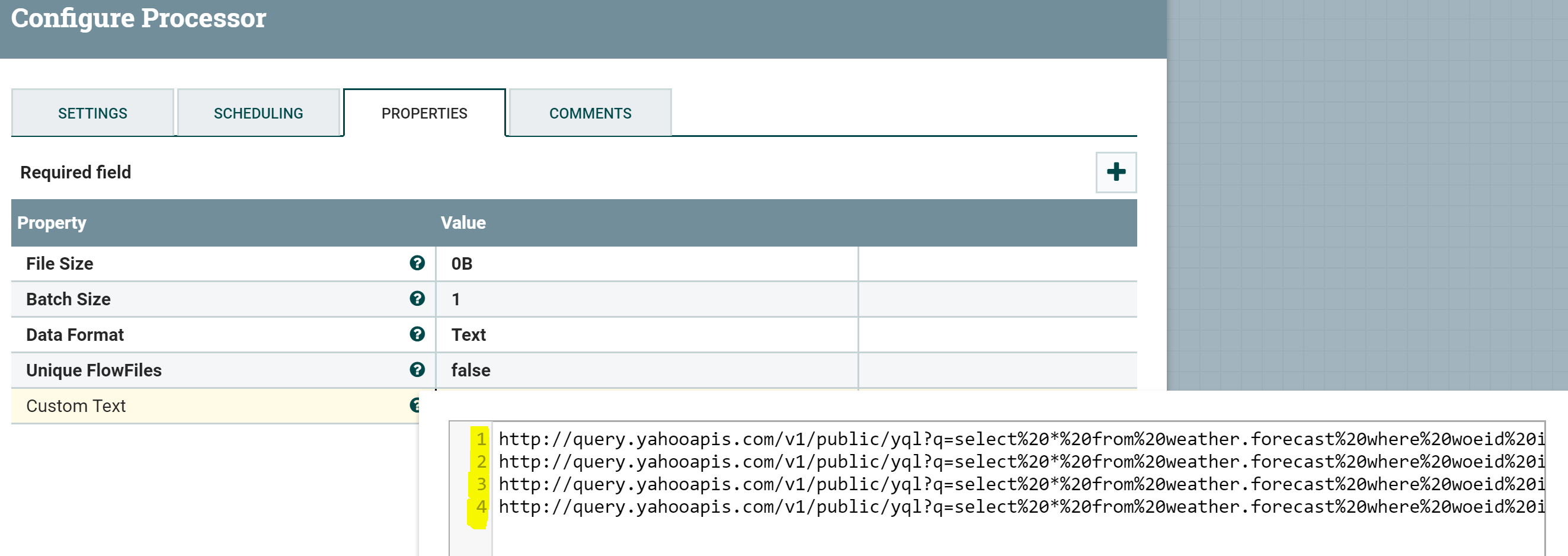Image resolution: width=1568 pixels, height=556 pixels.
Task: Select the Comments tab
Action: coord(590,113)
